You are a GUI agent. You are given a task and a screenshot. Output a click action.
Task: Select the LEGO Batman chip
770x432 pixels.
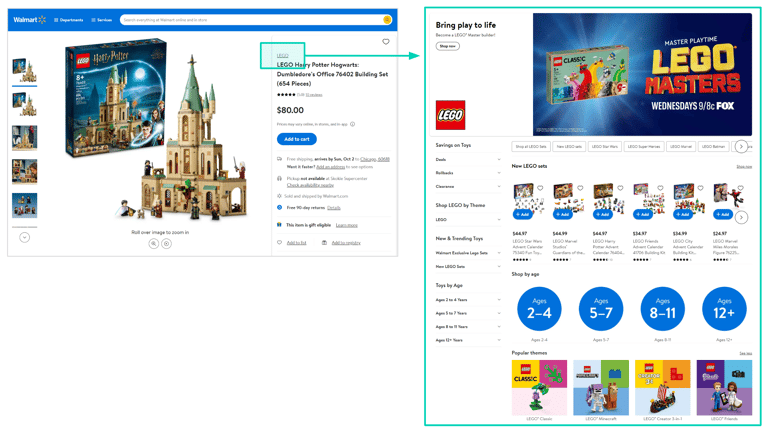coord(713,146)
